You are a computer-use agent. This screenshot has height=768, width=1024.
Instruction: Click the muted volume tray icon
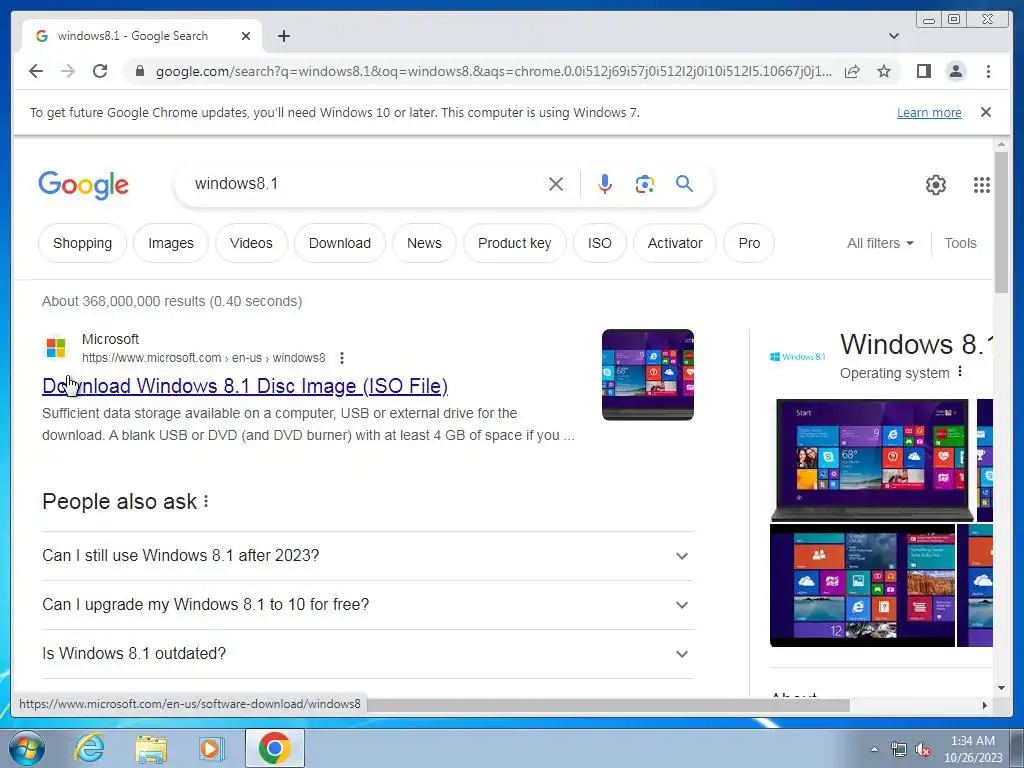tap(923, 750)
